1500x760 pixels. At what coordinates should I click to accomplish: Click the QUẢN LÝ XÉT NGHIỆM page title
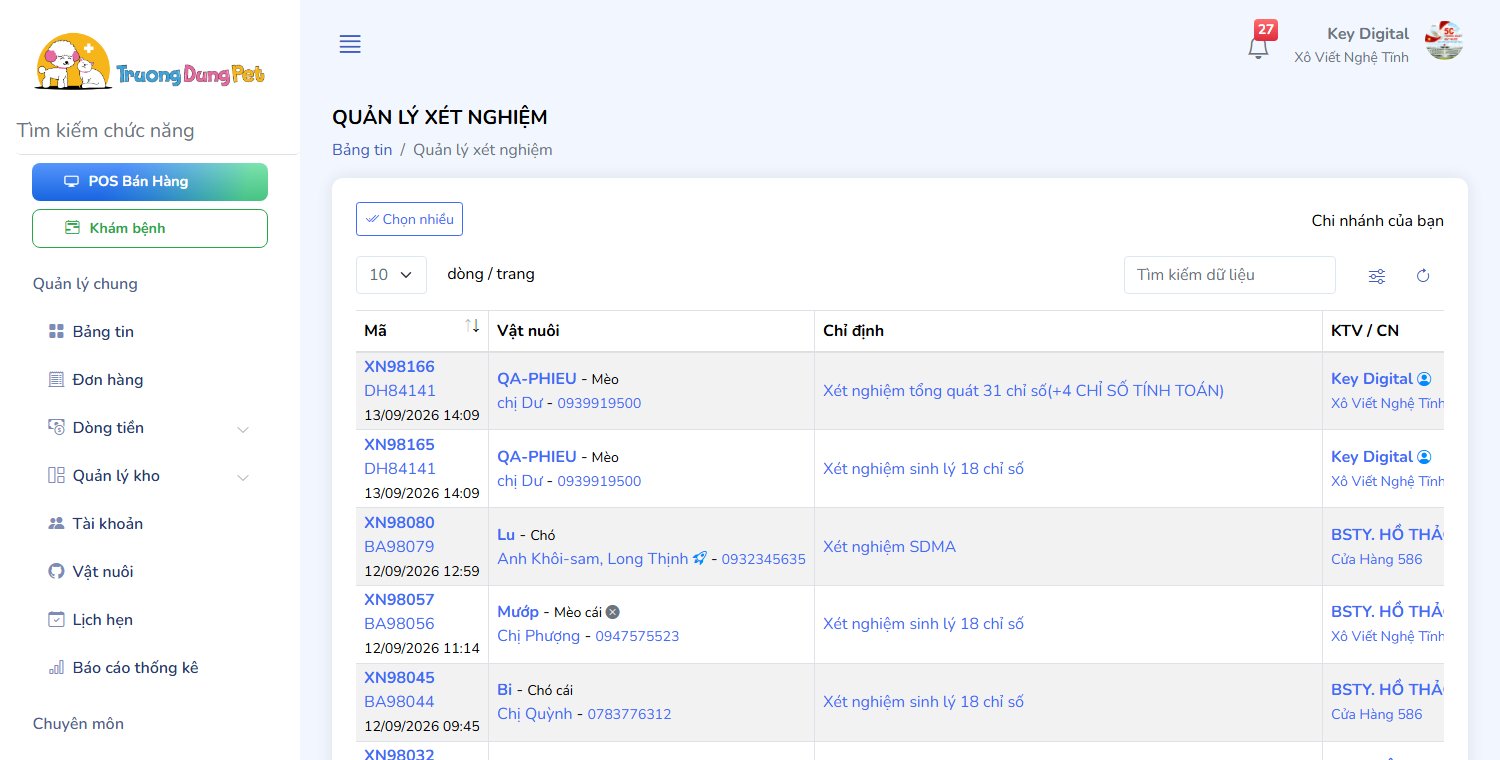(440, 117)
